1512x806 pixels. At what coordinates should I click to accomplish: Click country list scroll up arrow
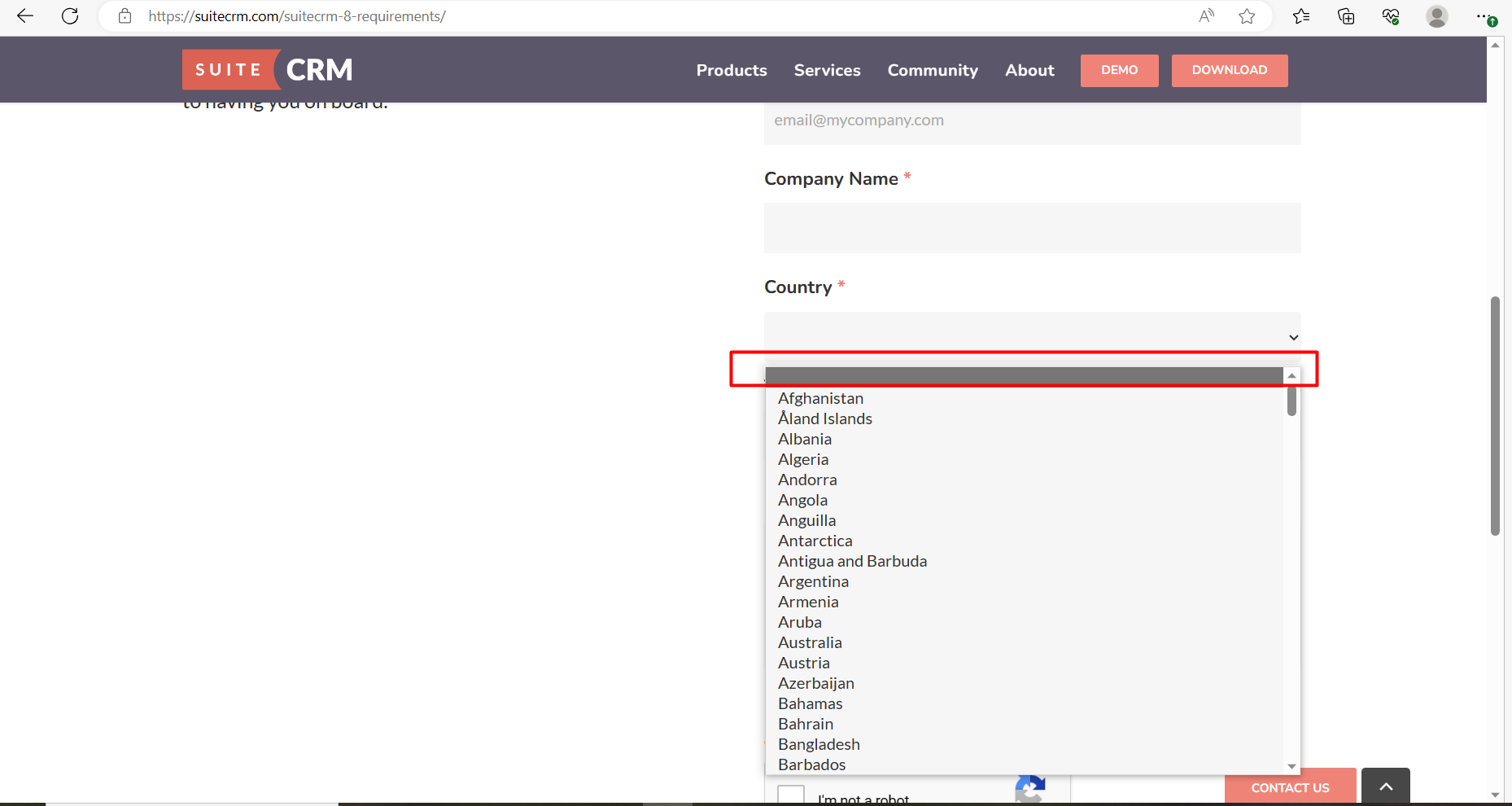[1291, 375]
